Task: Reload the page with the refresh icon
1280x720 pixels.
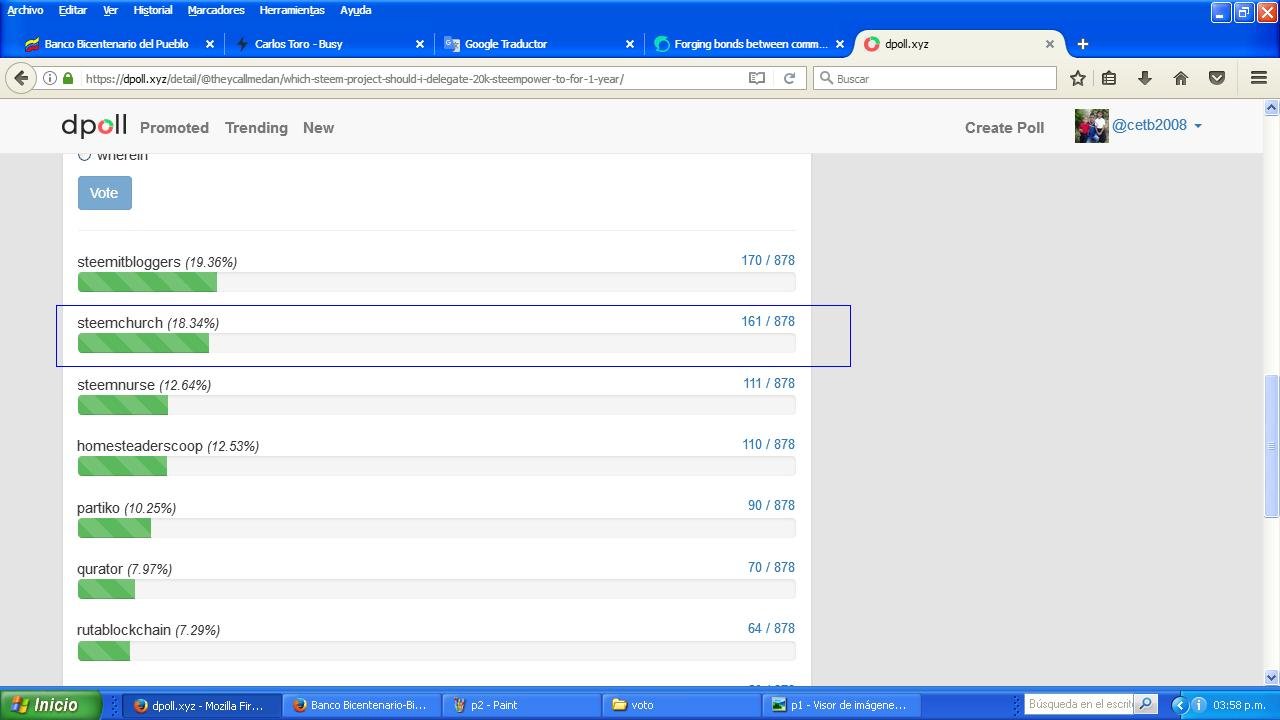Action: [x=789, y=78]
